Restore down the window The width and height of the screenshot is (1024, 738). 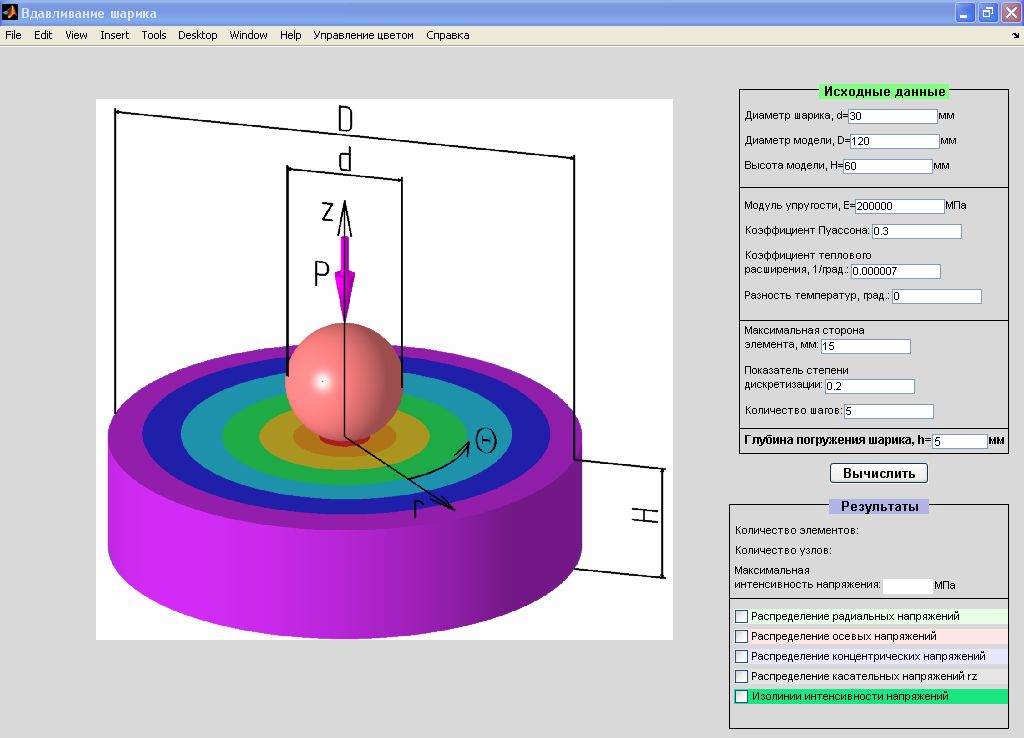[x=987, y=13]
